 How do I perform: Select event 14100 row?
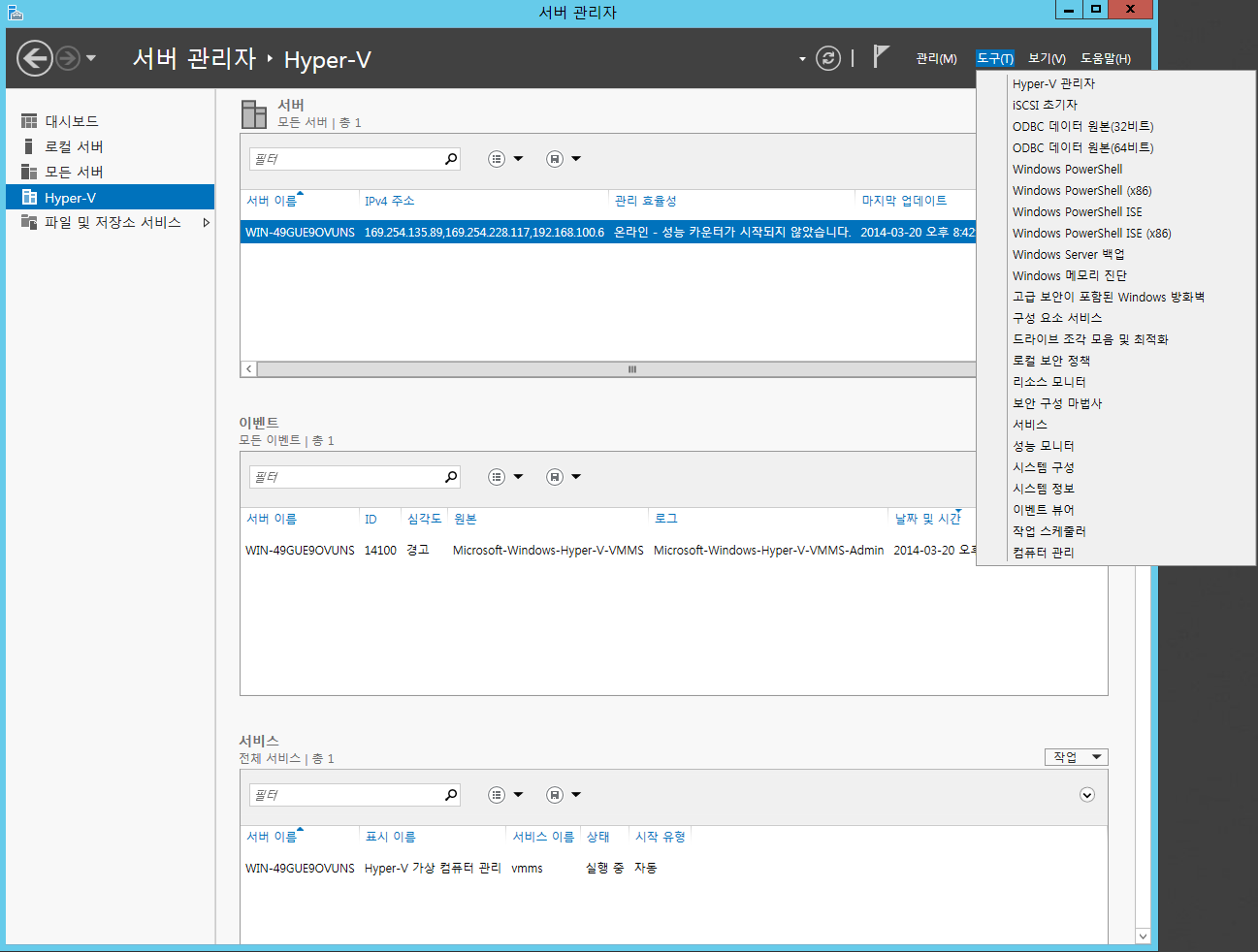coord(608,550)
